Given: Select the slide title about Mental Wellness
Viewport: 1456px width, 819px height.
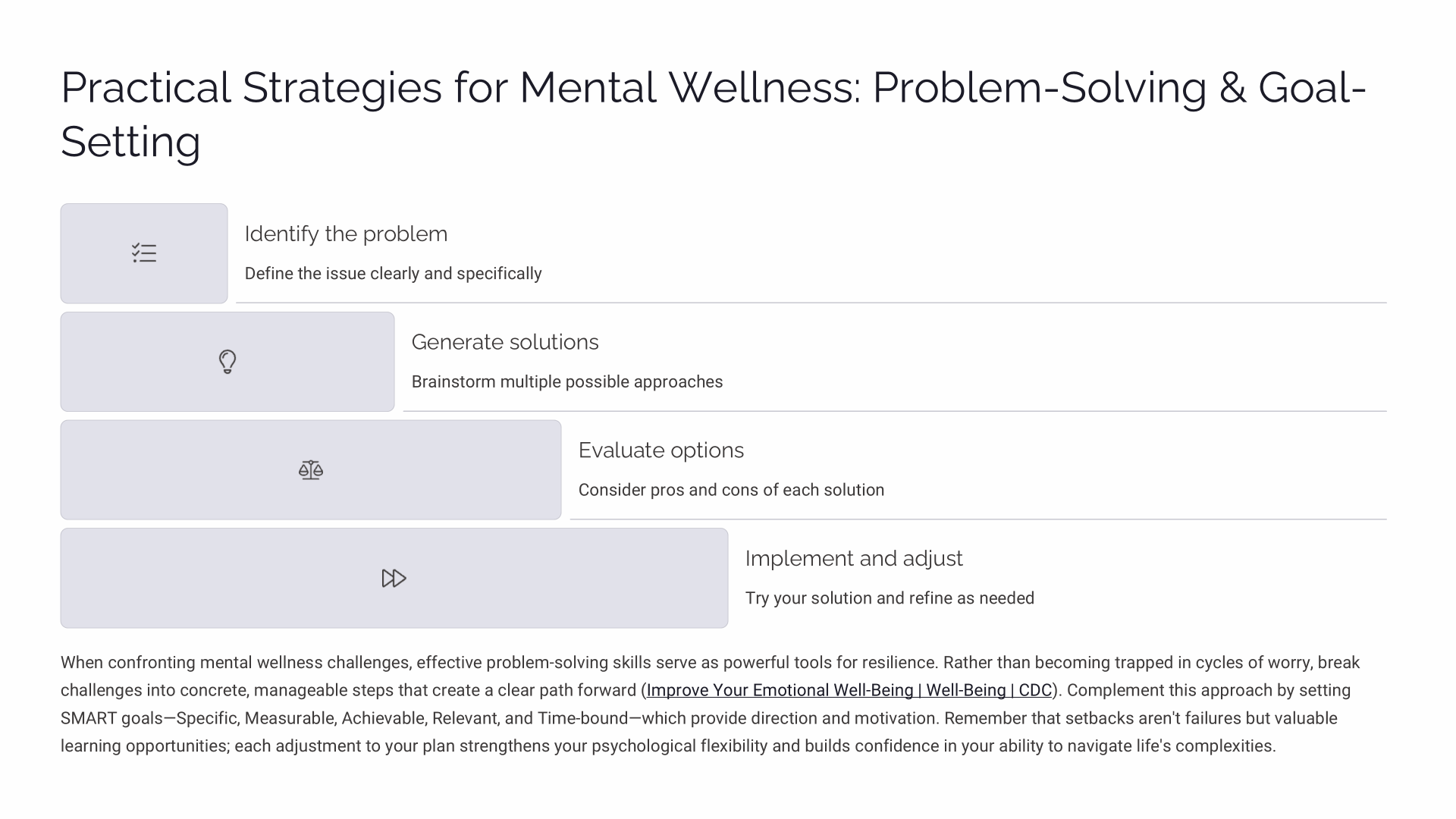Looking at the screenshot, I should pyautogui.click(x=713, y=114).
